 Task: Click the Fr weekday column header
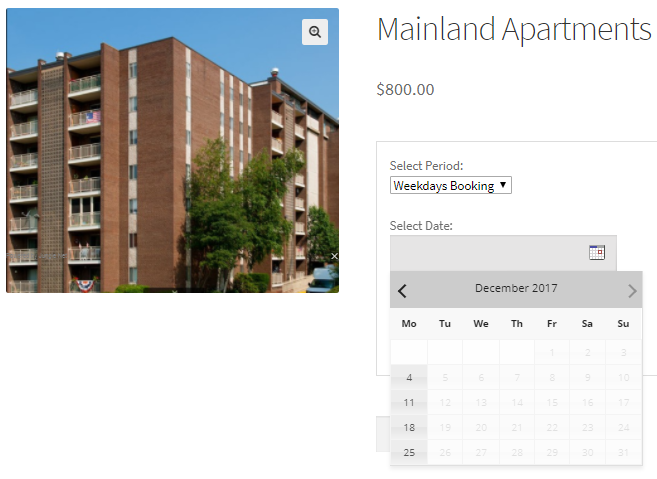(552, 324)
